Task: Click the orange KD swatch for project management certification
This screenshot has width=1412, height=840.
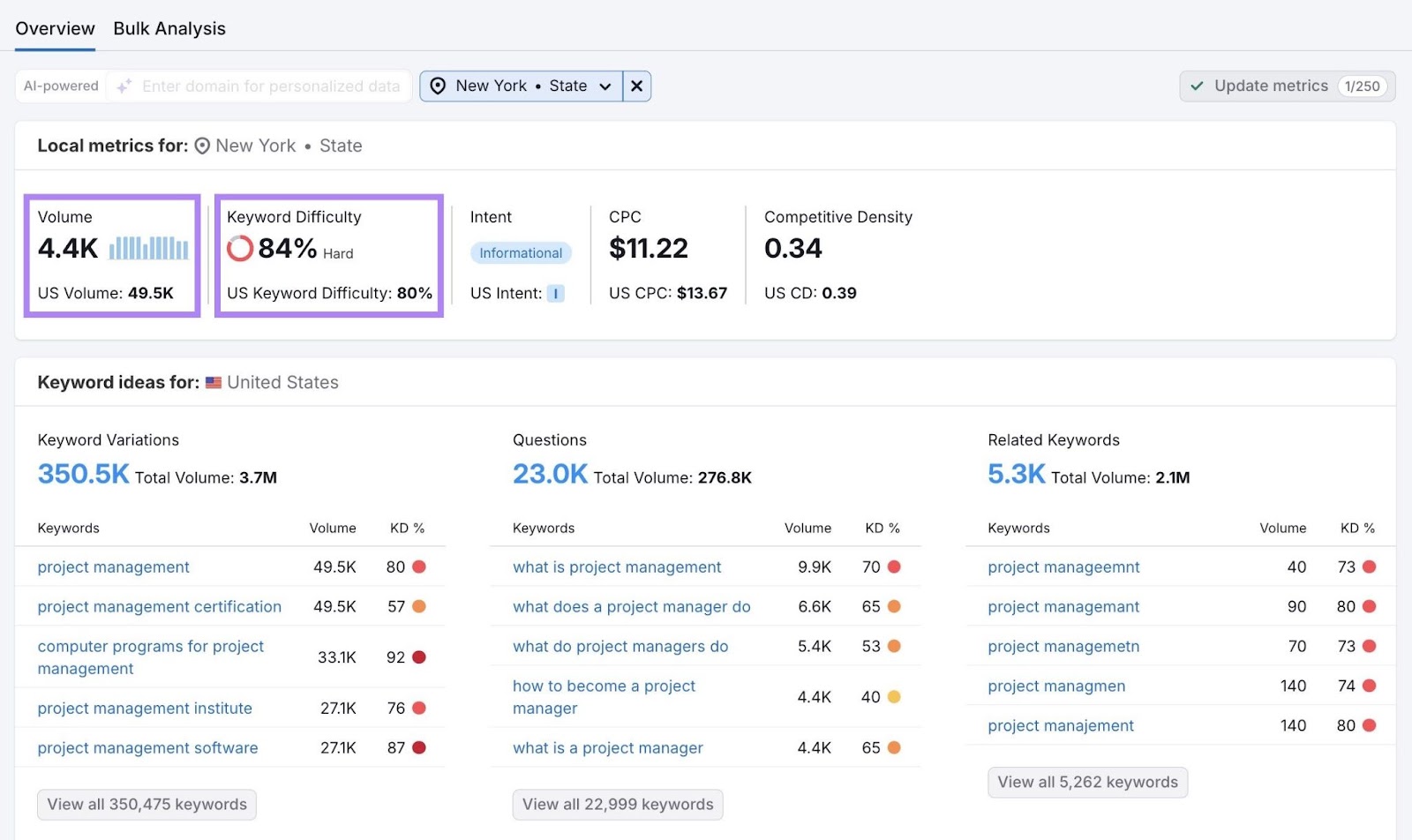Action: pos(421,606)
